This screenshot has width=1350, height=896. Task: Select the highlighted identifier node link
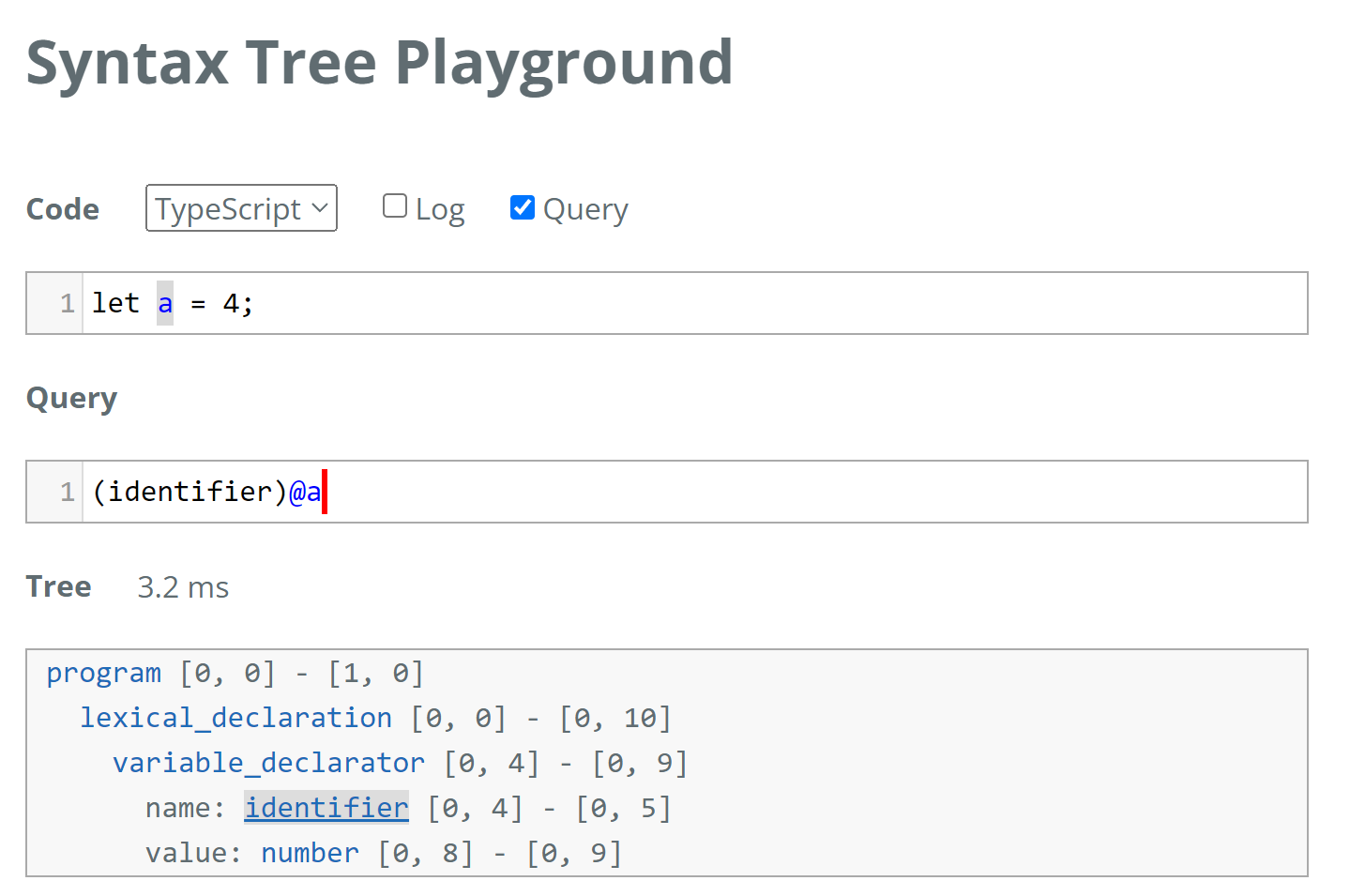point(326,808)
